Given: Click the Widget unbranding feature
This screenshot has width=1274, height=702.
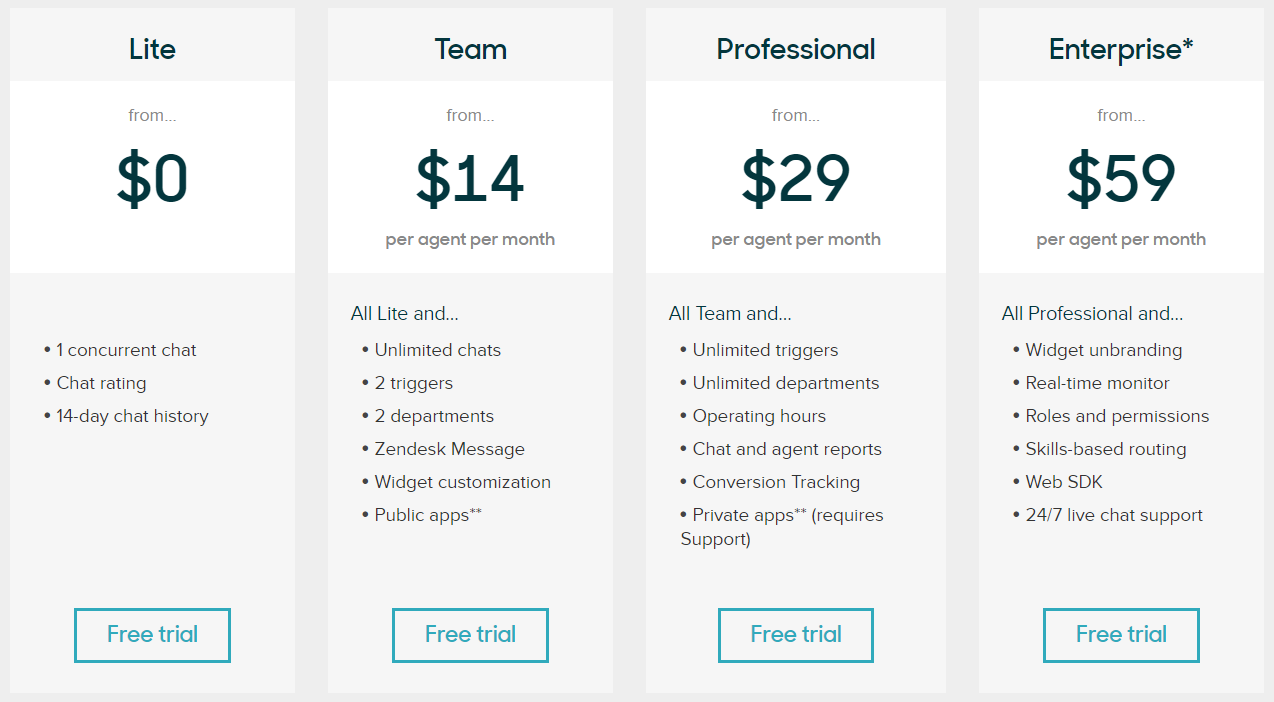Looking at the screenshot, I should [1097, 350].
